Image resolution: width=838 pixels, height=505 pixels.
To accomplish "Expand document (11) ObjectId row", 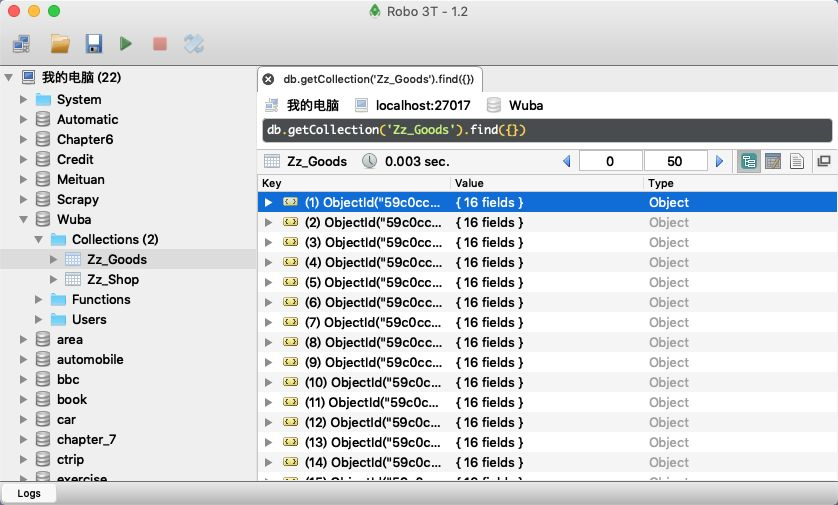I will [x=268, y=403].
